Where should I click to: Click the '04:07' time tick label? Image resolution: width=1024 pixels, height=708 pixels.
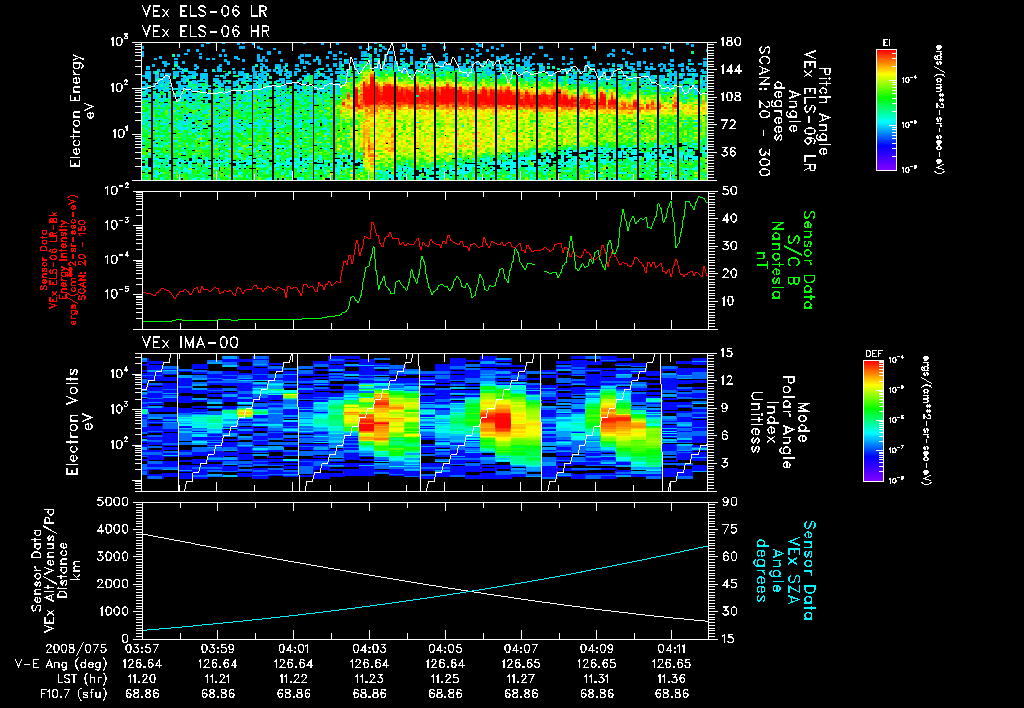coord(520,649)
